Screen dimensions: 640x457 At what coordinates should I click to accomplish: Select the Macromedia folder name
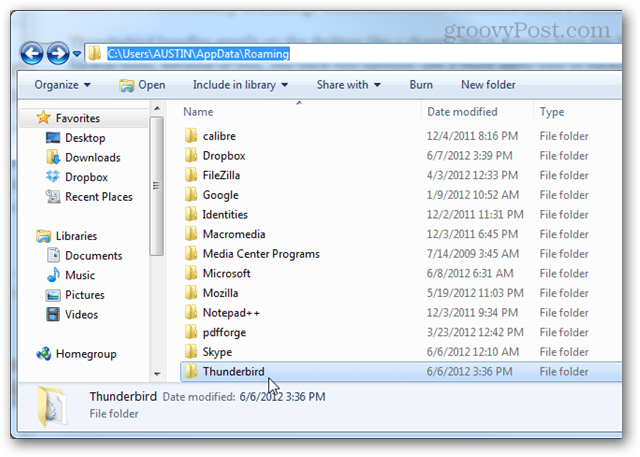pos(234,234)
